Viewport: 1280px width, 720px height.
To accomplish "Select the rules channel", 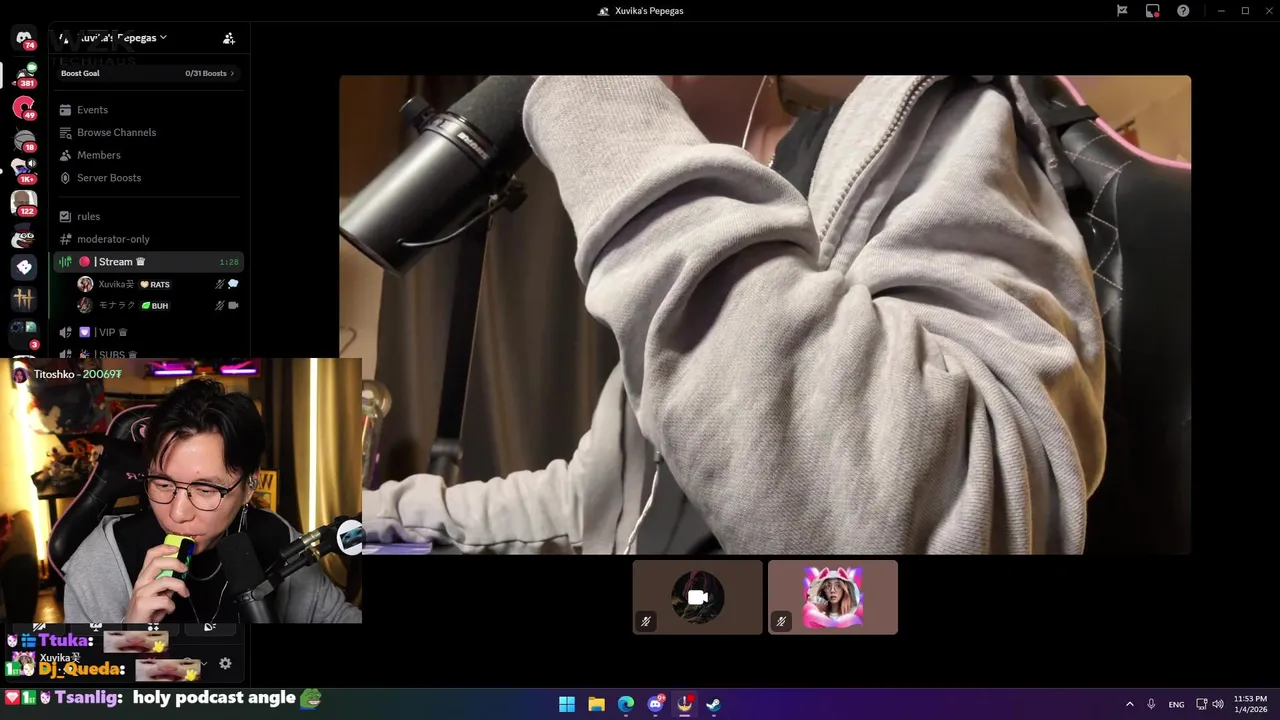I will (x=148, y=216).
